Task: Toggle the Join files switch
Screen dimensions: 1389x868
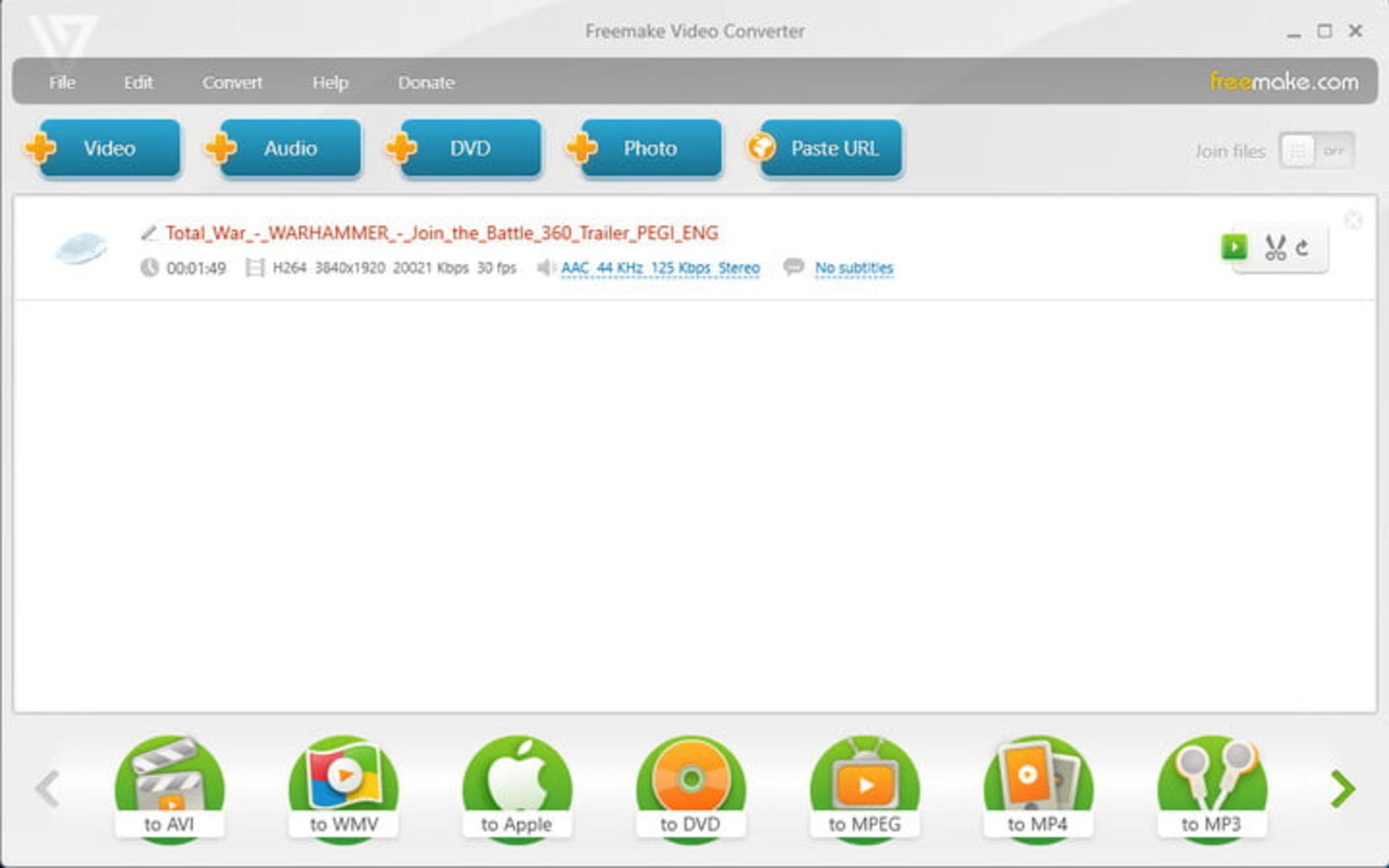Action: pyautogui.click(x=1317, y=150)
